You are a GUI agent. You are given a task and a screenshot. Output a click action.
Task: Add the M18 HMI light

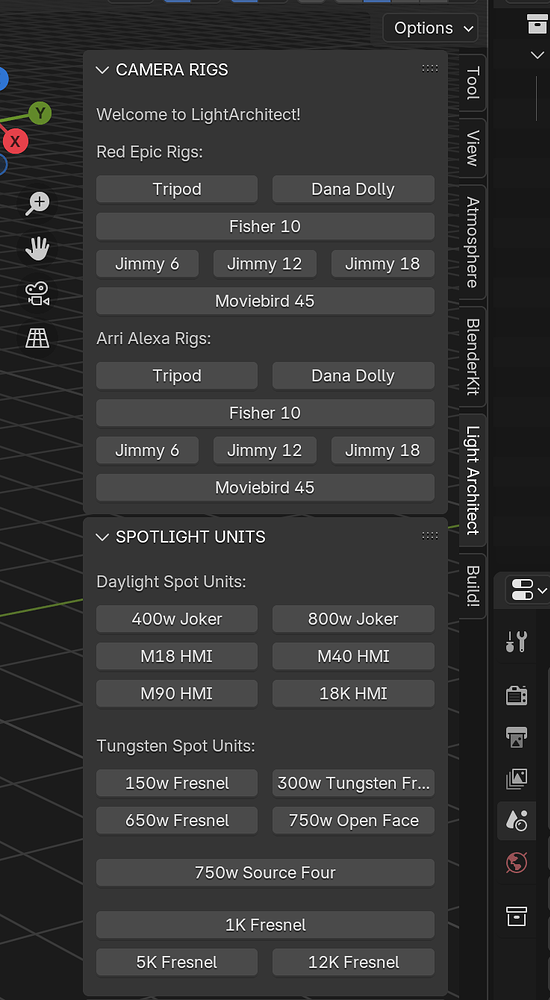pos(177,656)
